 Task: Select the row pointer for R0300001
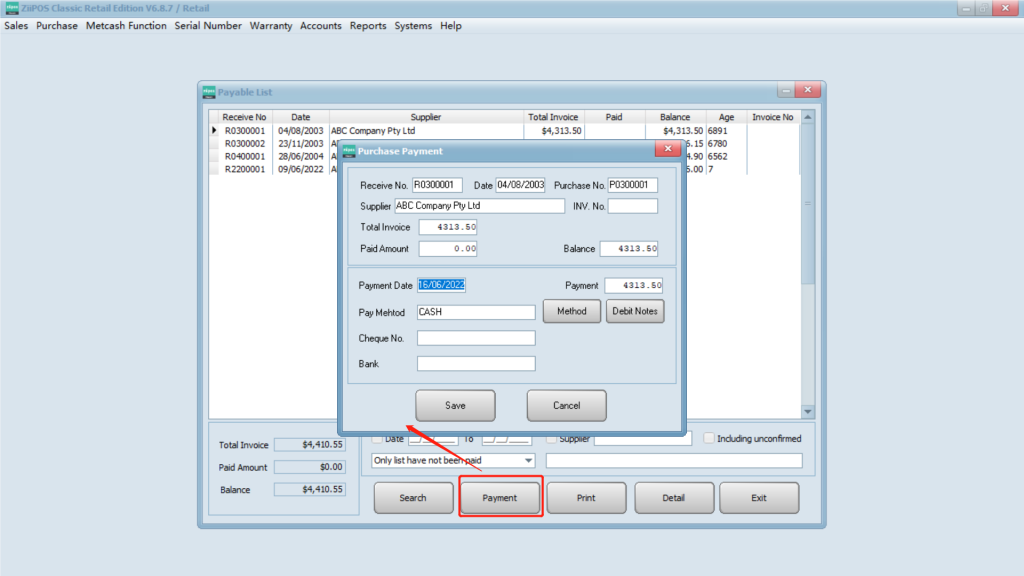coord(214,131)
